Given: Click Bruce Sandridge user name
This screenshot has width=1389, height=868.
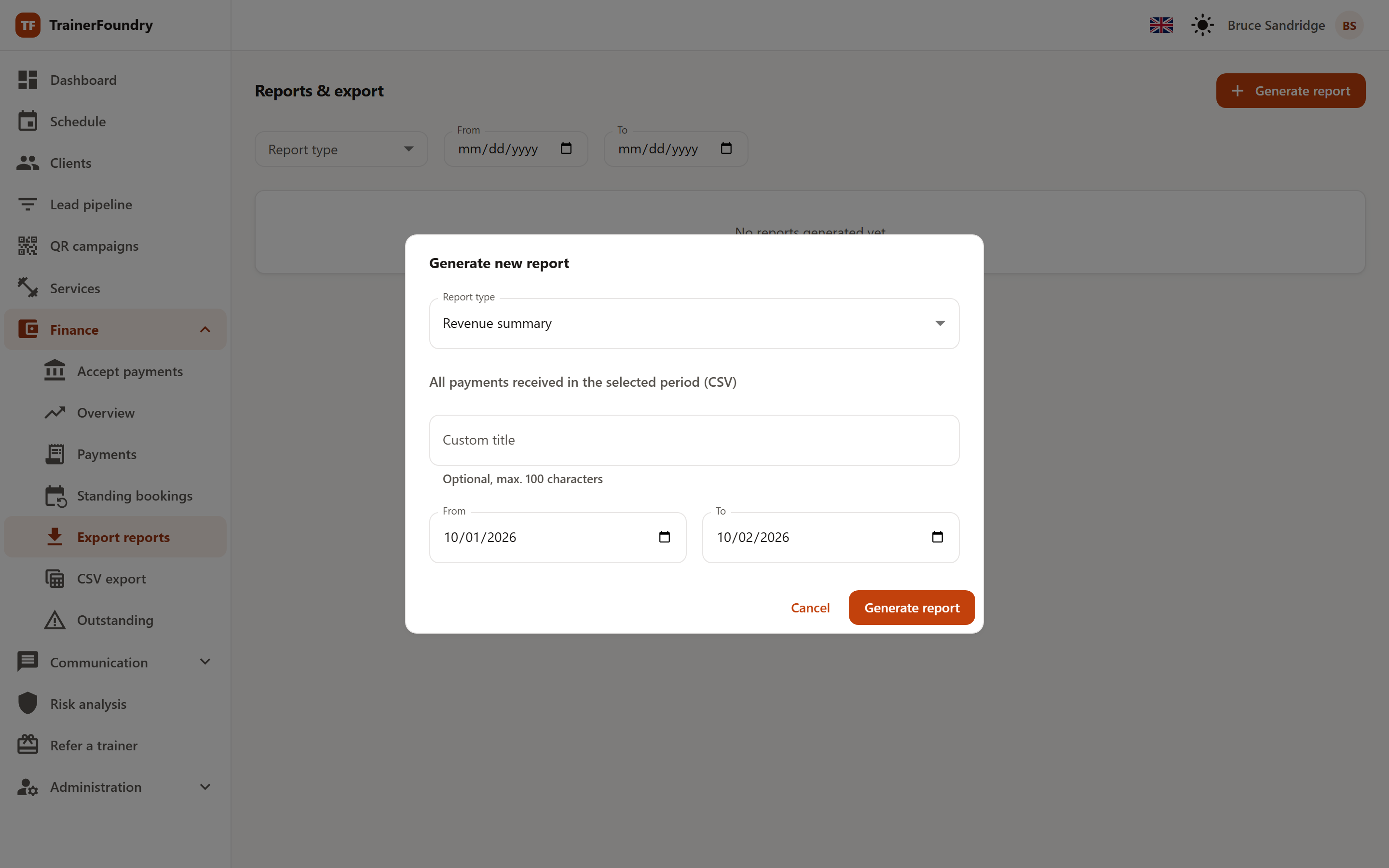Looking at the screenshot, I should [x=1276, y=25].
